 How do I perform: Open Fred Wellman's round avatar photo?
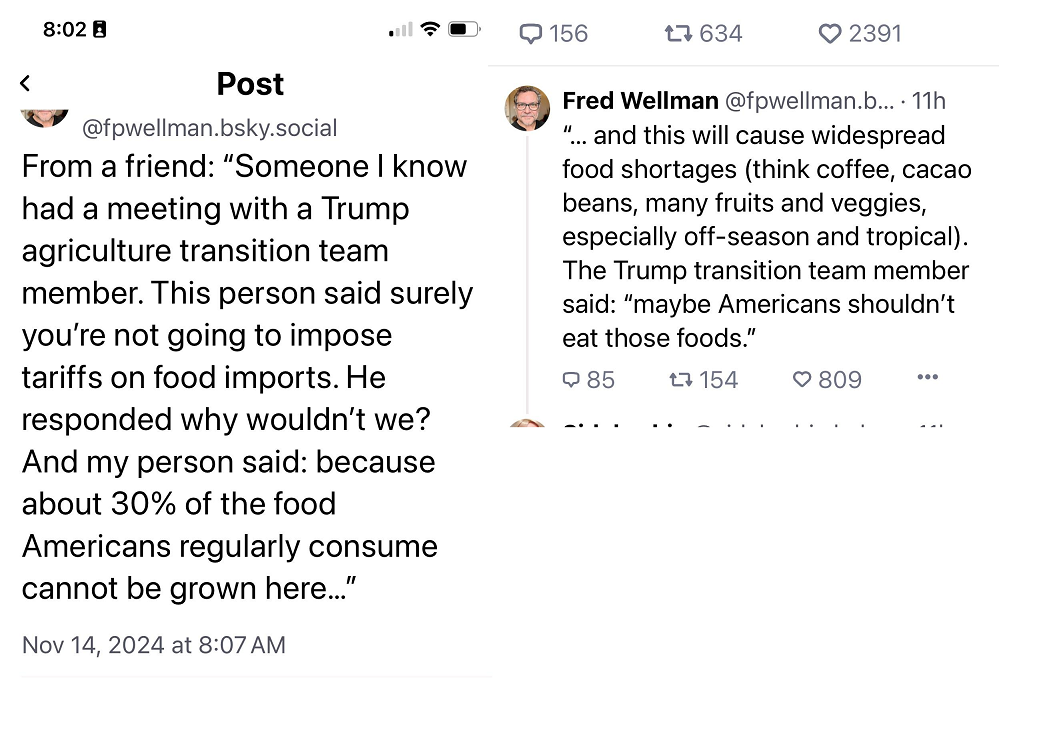click(527, 108)
